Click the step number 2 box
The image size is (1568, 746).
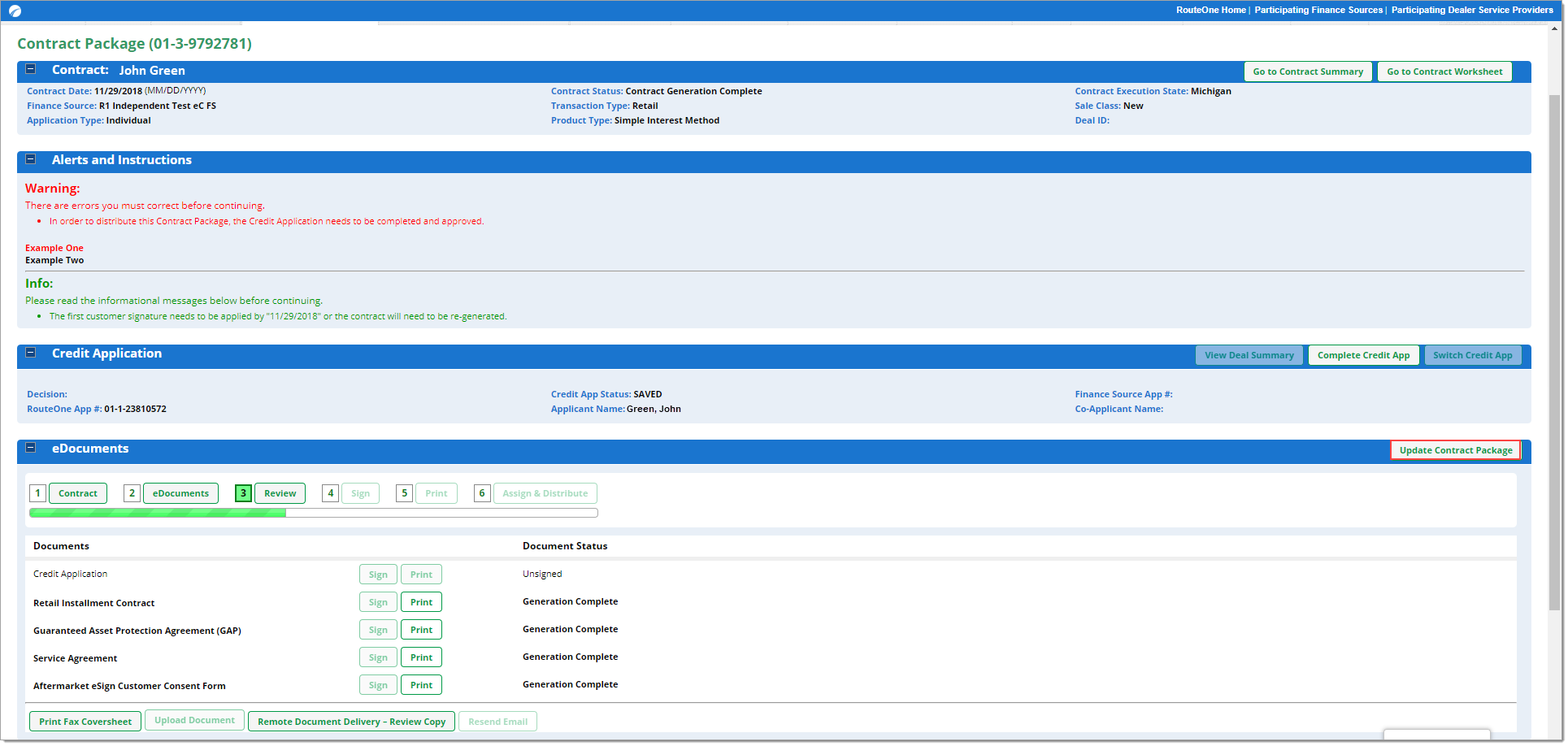click(x=132, y=493)
